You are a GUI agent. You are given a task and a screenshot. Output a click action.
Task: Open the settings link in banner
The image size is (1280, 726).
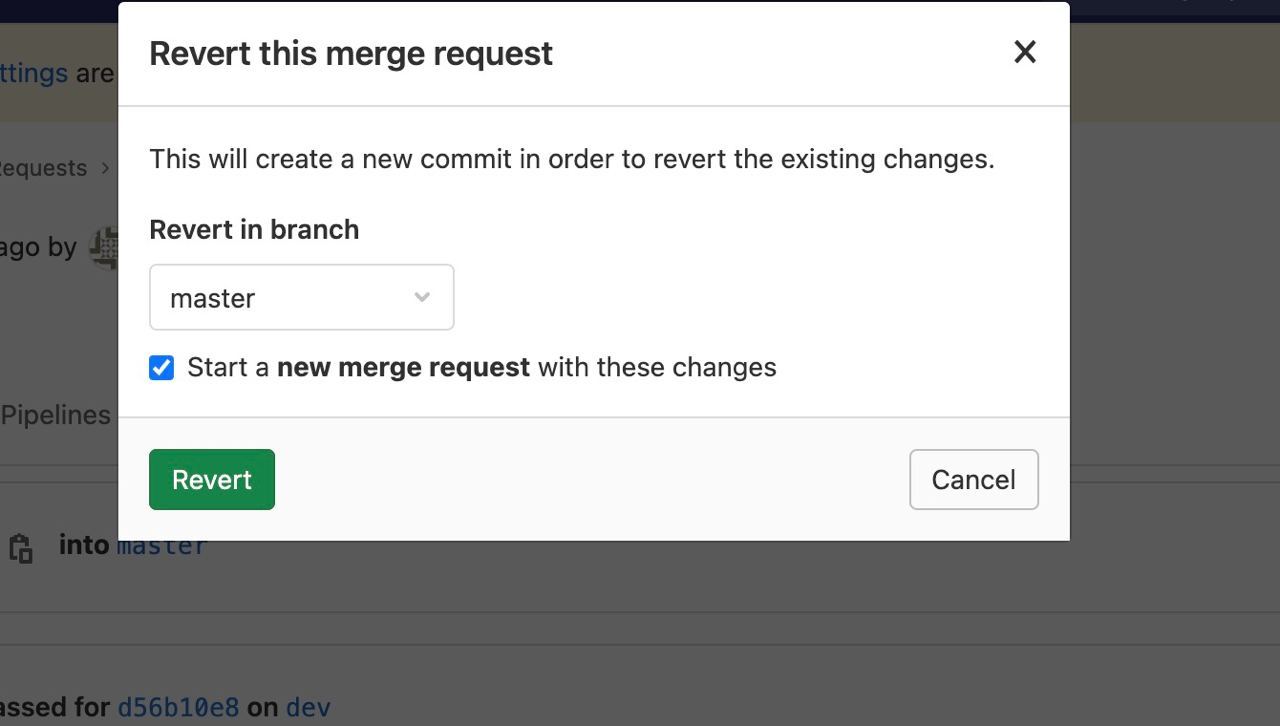(x=34, y=73)
